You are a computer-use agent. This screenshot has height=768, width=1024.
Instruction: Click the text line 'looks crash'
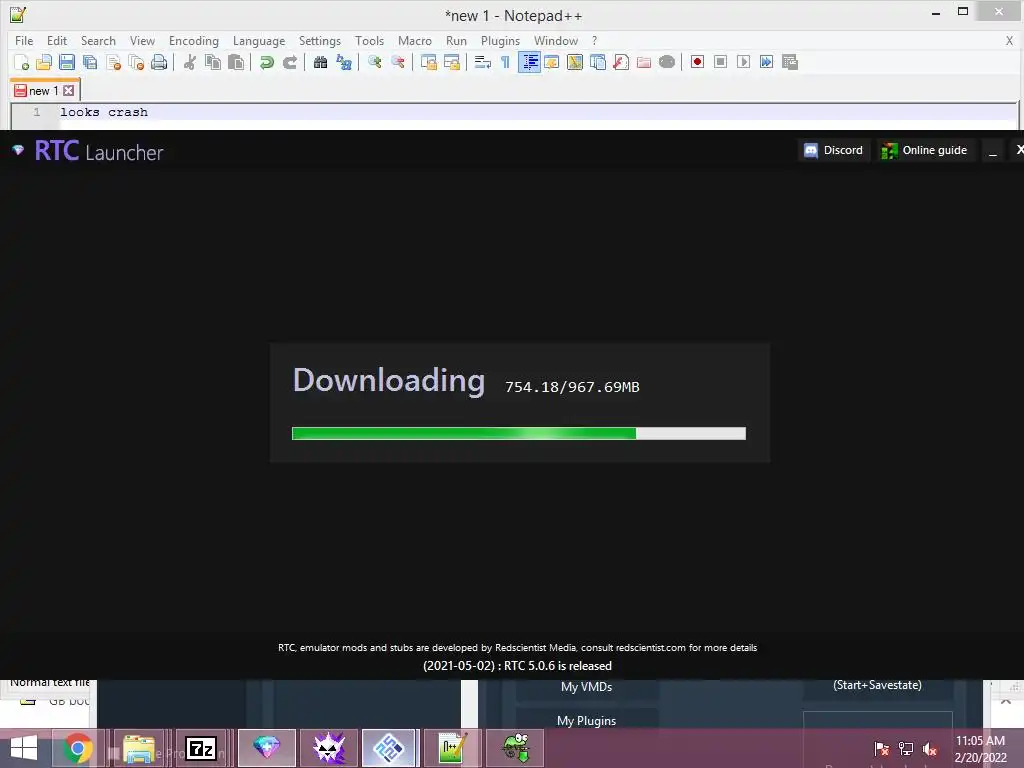click(x=104, y=112)
